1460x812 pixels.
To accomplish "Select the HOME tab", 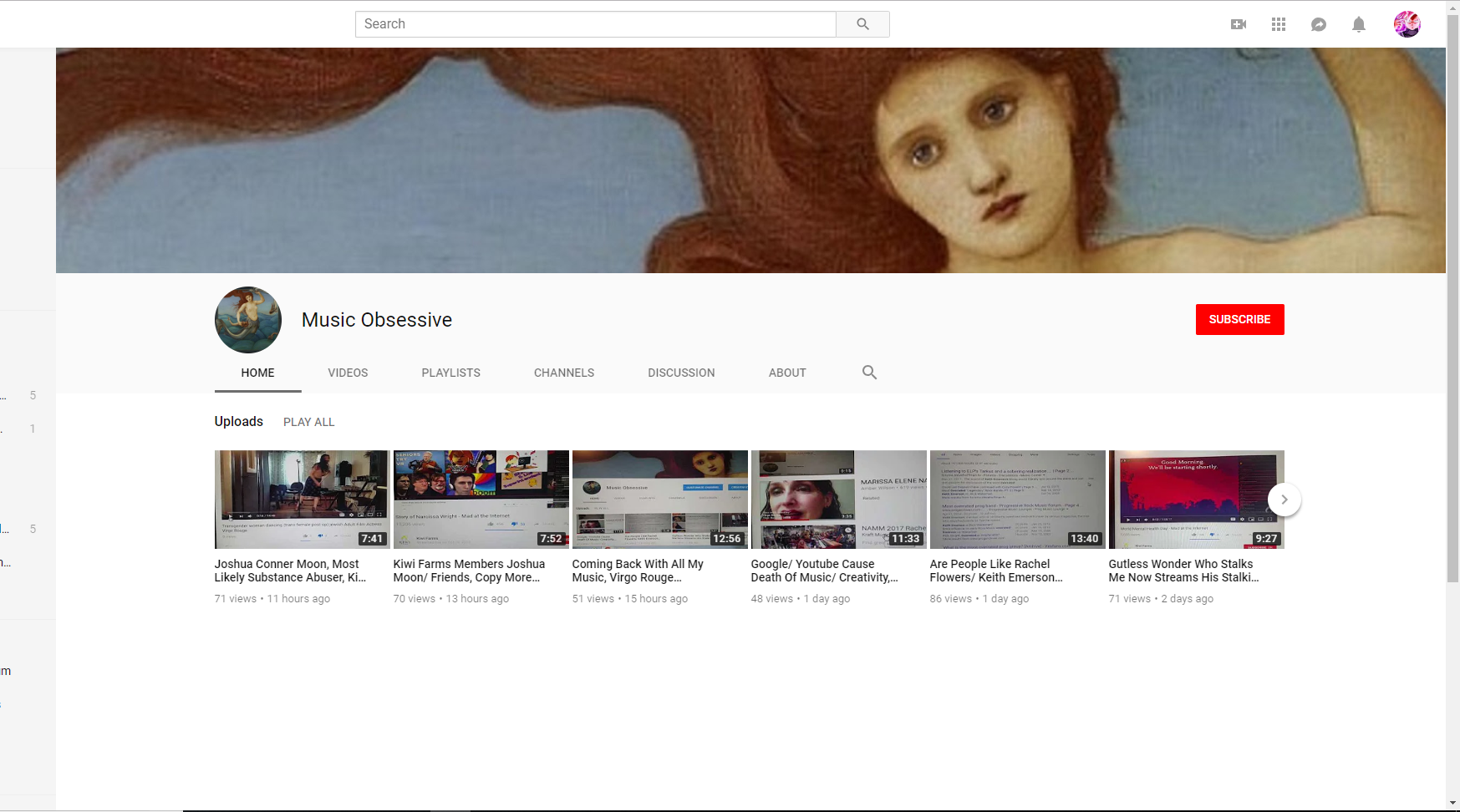I will [257, 373].
